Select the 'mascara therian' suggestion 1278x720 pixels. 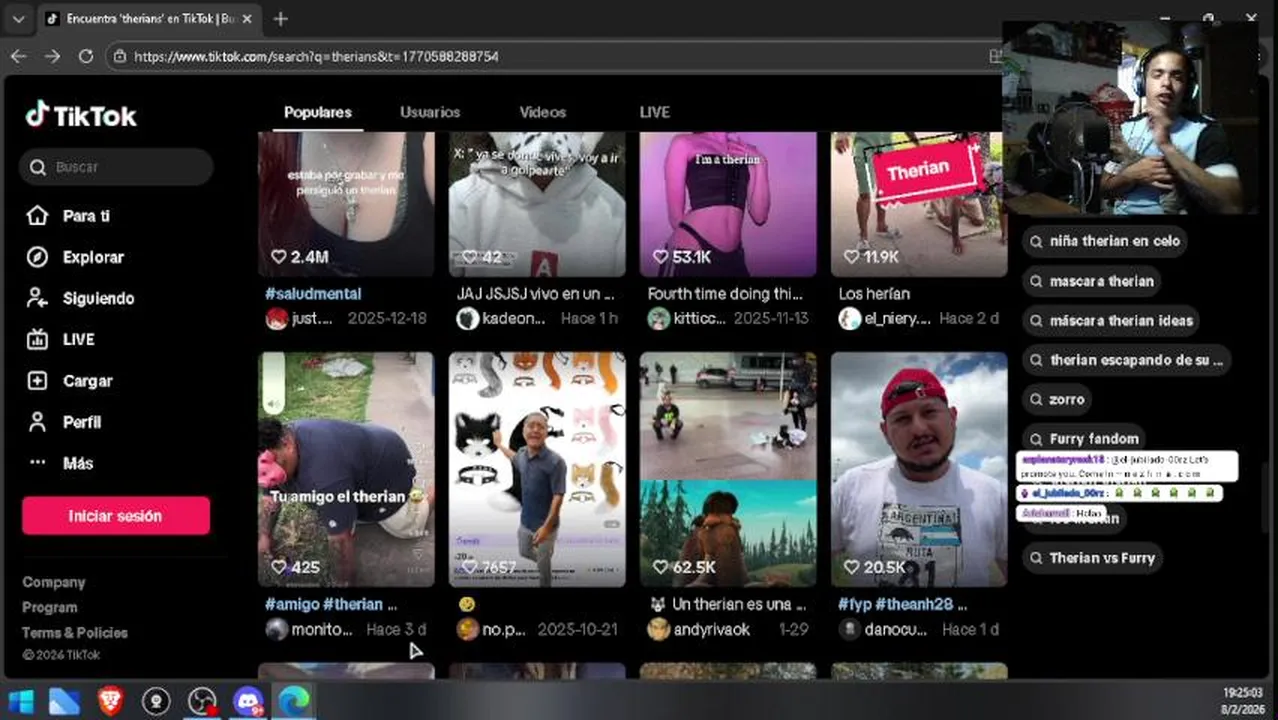point(1091,281)
